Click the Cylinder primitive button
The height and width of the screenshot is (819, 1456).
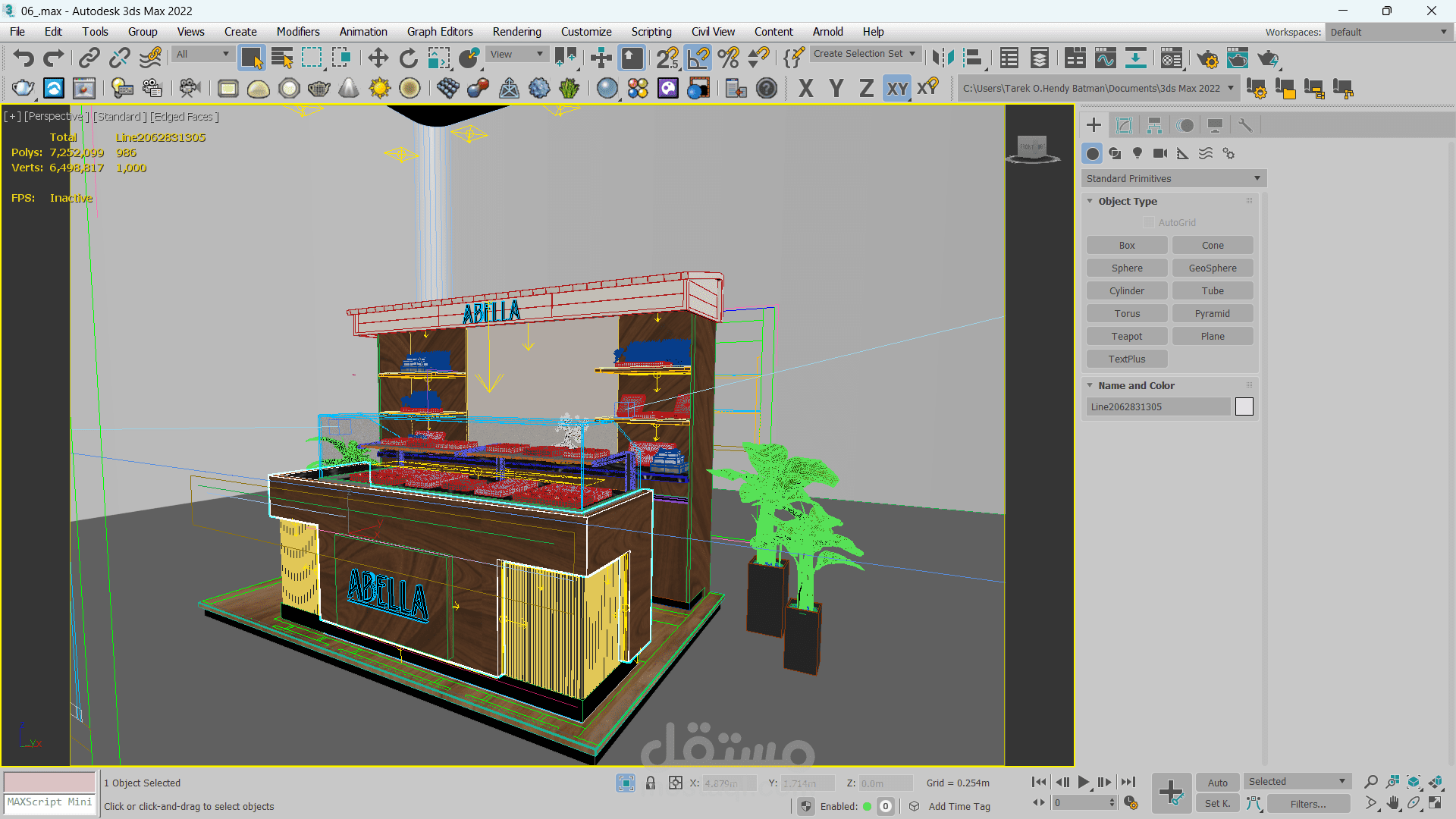point(1126,290)
